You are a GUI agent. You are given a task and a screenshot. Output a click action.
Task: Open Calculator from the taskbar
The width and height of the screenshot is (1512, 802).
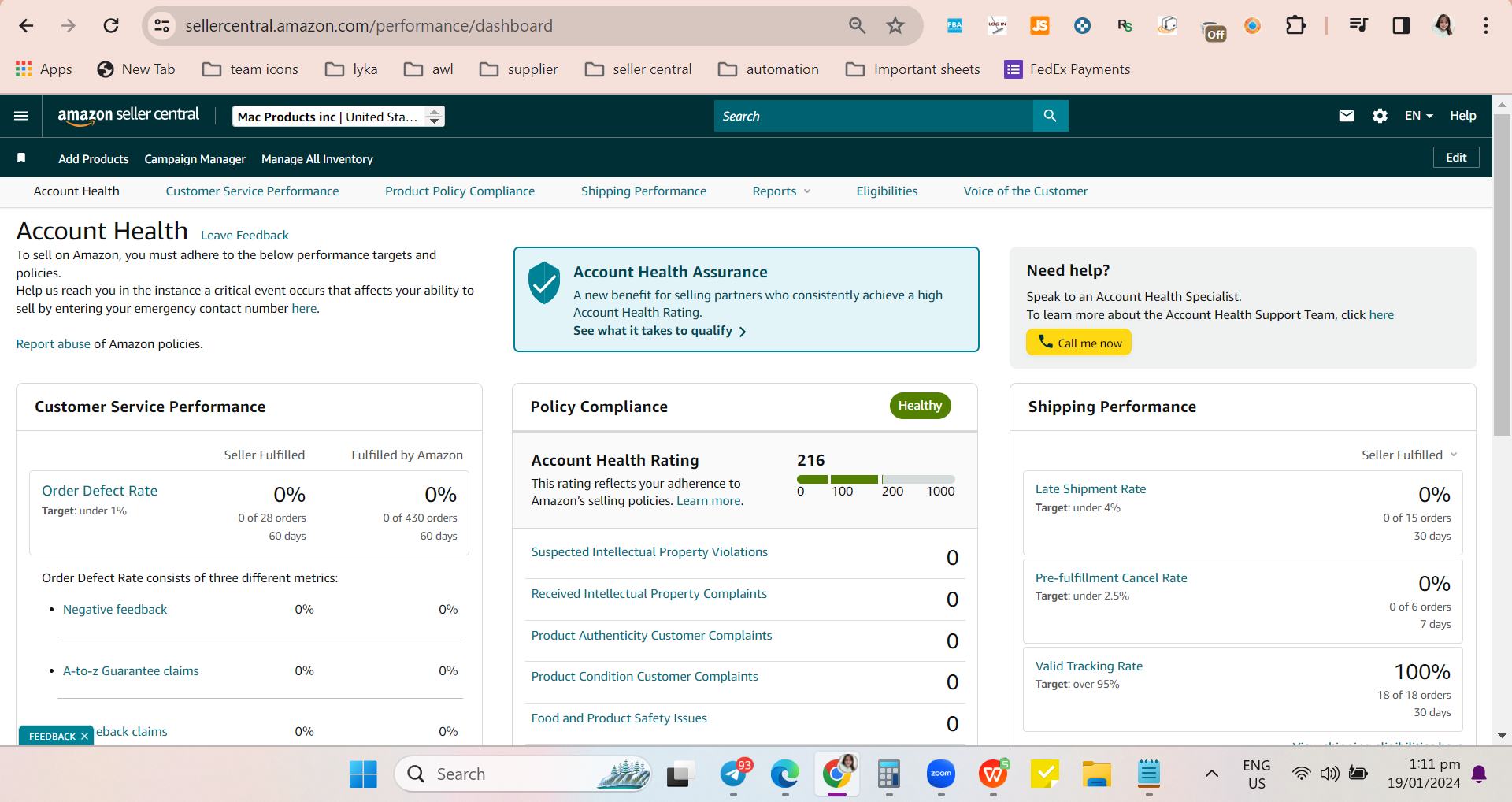[889, 774]
